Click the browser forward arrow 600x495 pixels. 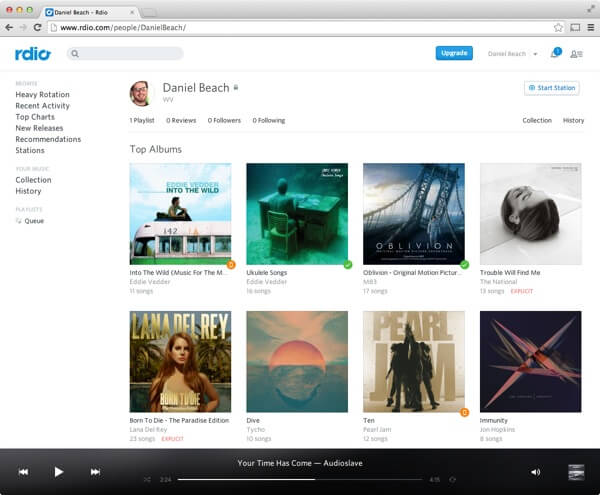coord(23,28)
